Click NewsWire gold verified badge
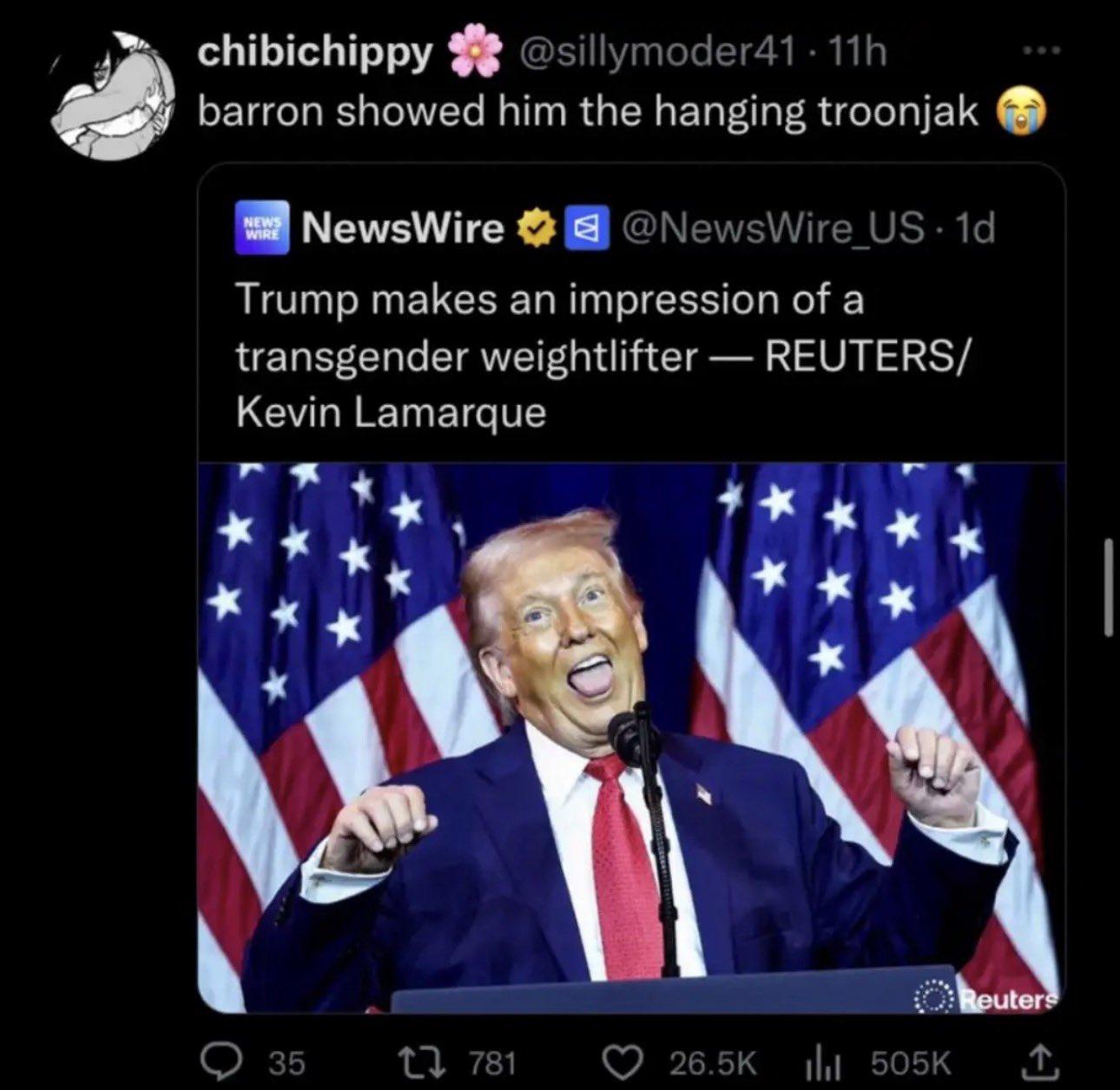 [535, 229]
